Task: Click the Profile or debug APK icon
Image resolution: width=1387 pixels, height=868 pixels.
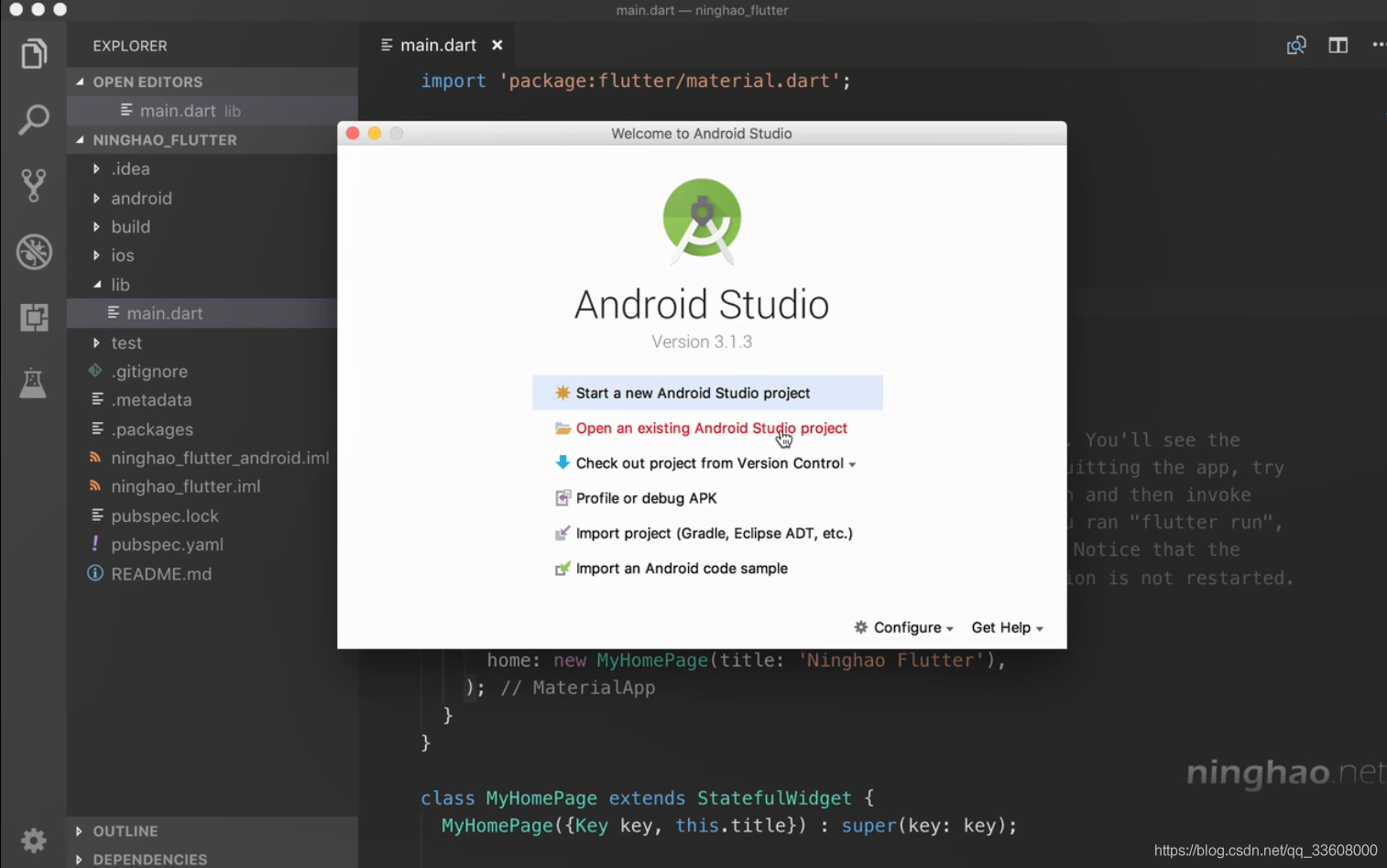Action: pos(562,498)
